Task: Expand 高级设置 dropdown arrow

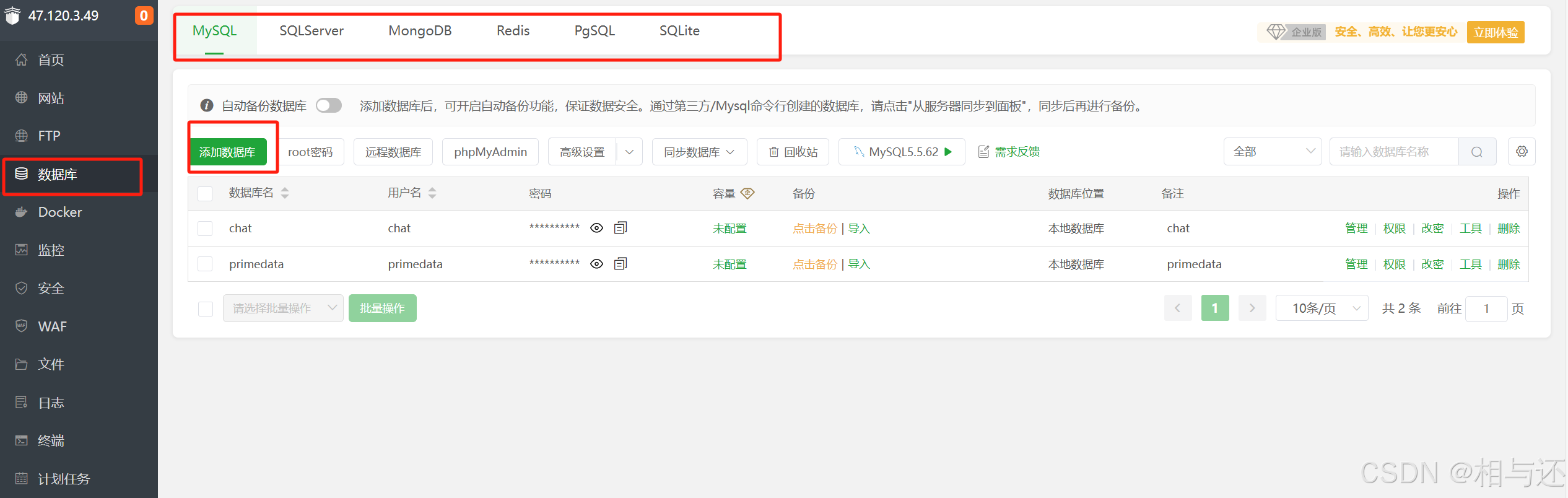Action: pyautogui.click(x=629, y=152)
